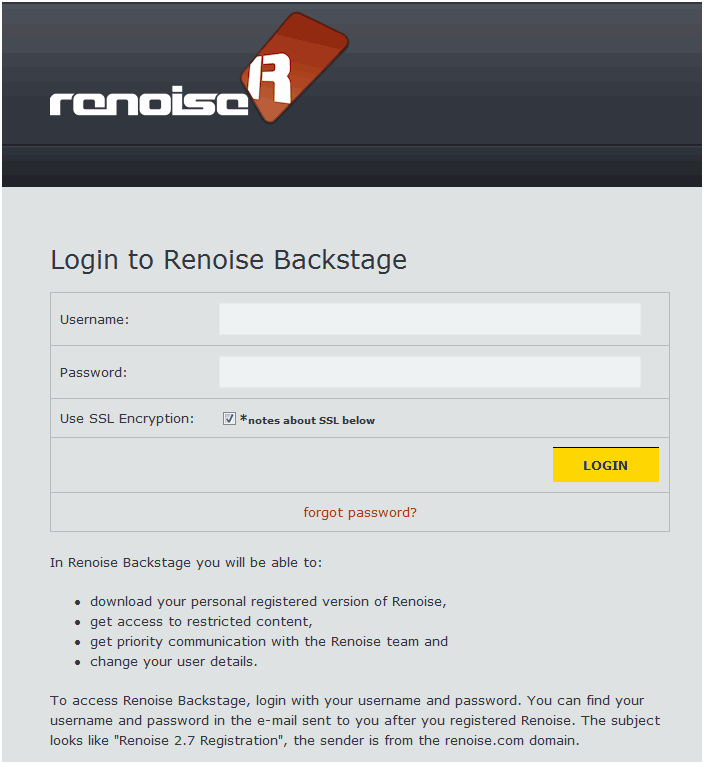Image resolution: width=704 pixels, height=764 pixels.
Task: Focus the Username input field
Action: [430, 319]
